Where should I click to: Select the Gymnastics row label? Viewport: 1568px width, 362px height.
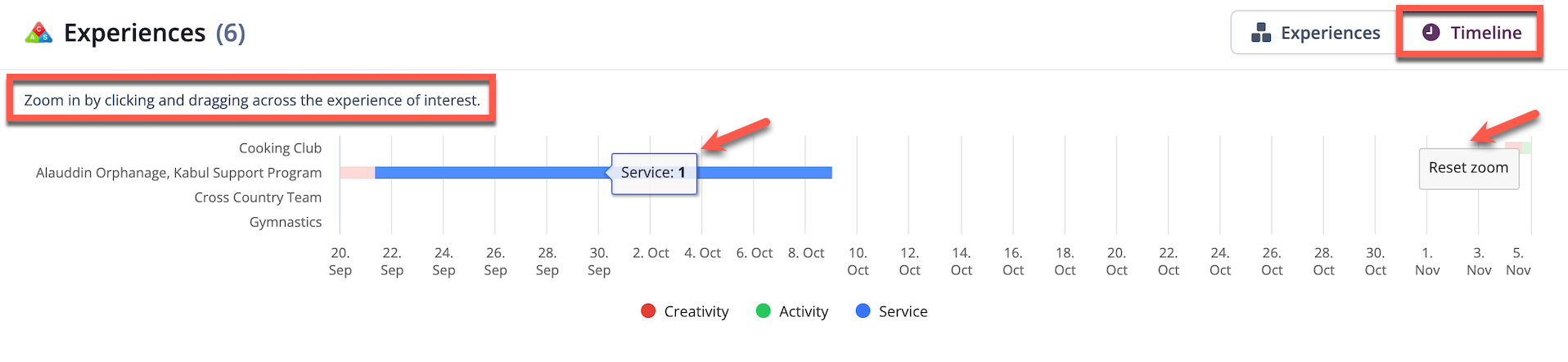[x=285, y=222]
